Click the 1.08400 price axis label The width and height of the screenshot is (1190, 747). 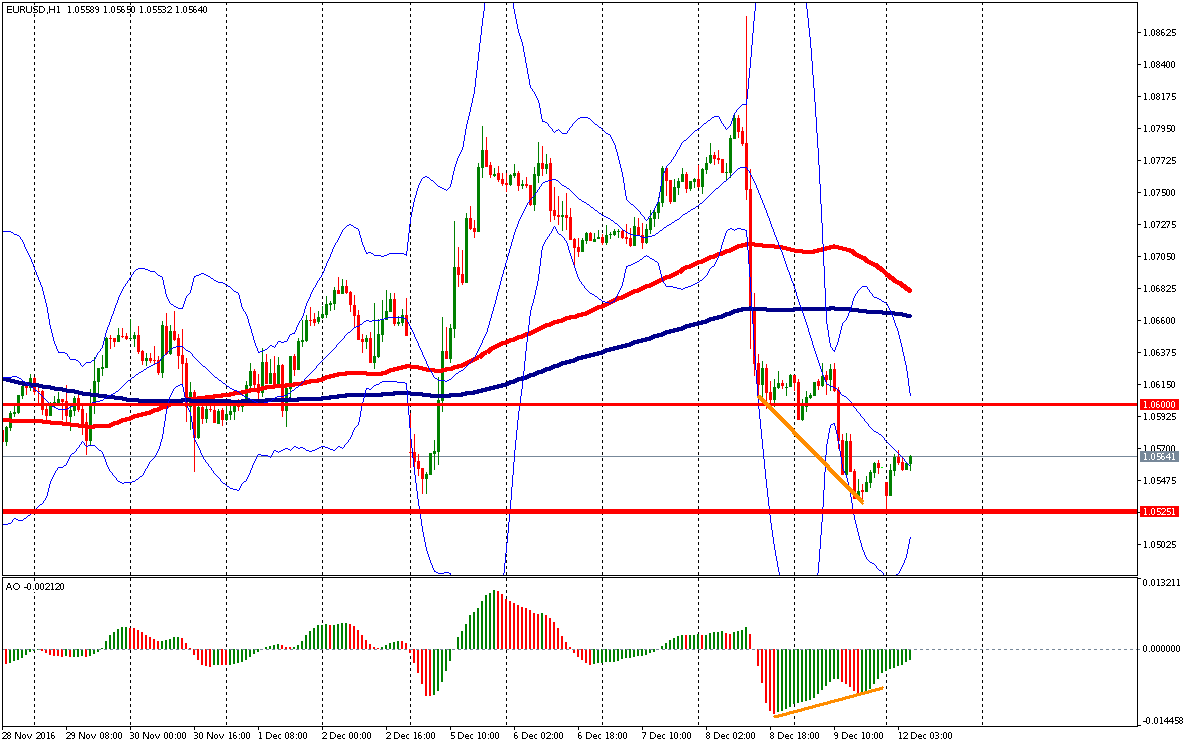pos(1160,65)
